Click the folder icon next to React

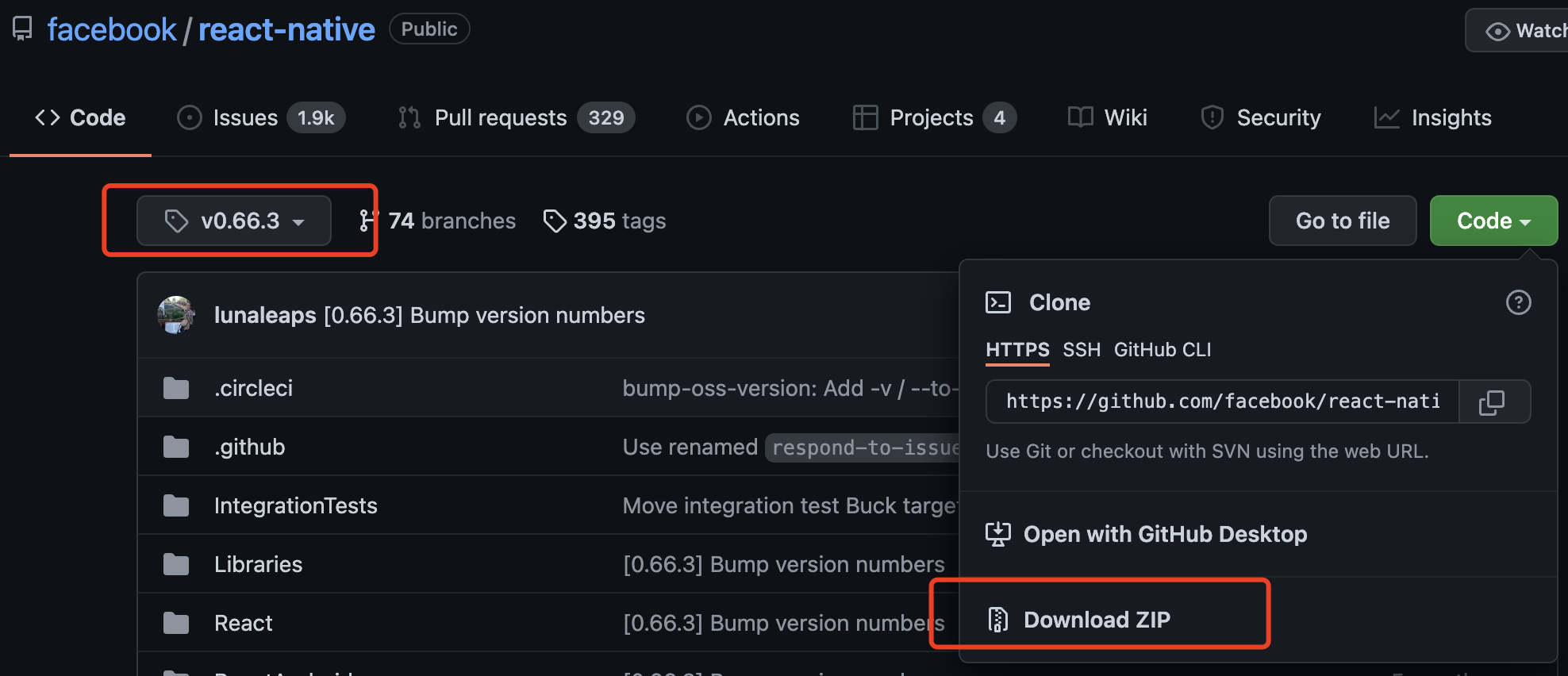(176, 623)
